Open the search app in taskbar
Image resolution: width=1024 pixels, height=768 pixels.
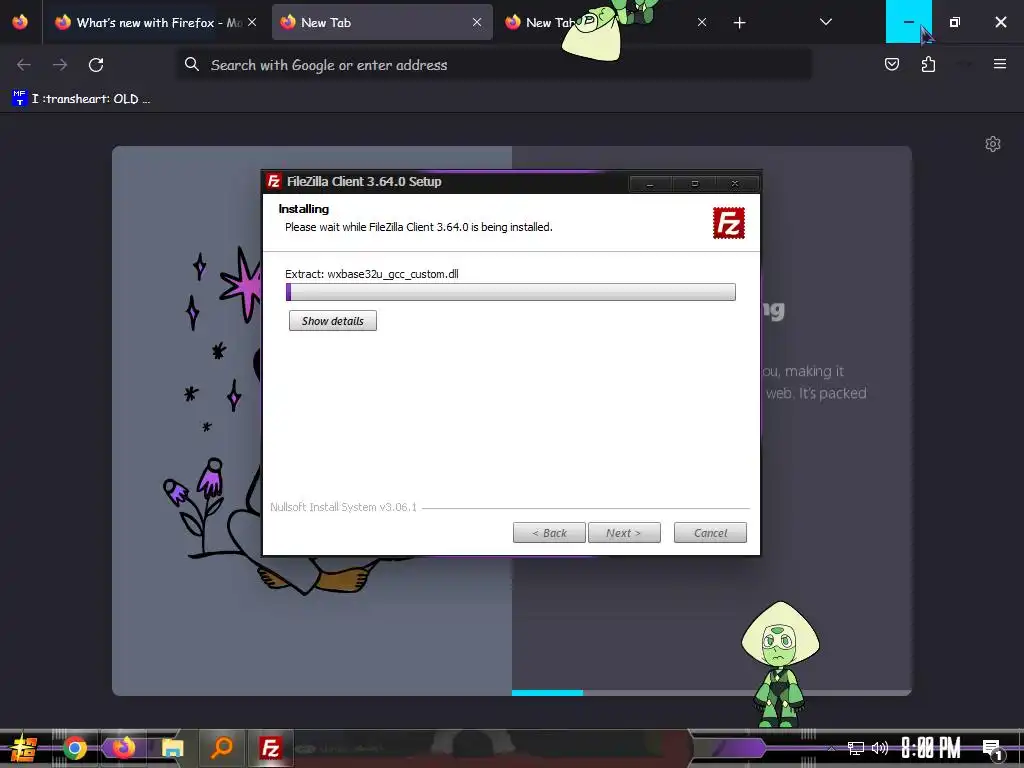pyautogui.click(x=222, y=748)
